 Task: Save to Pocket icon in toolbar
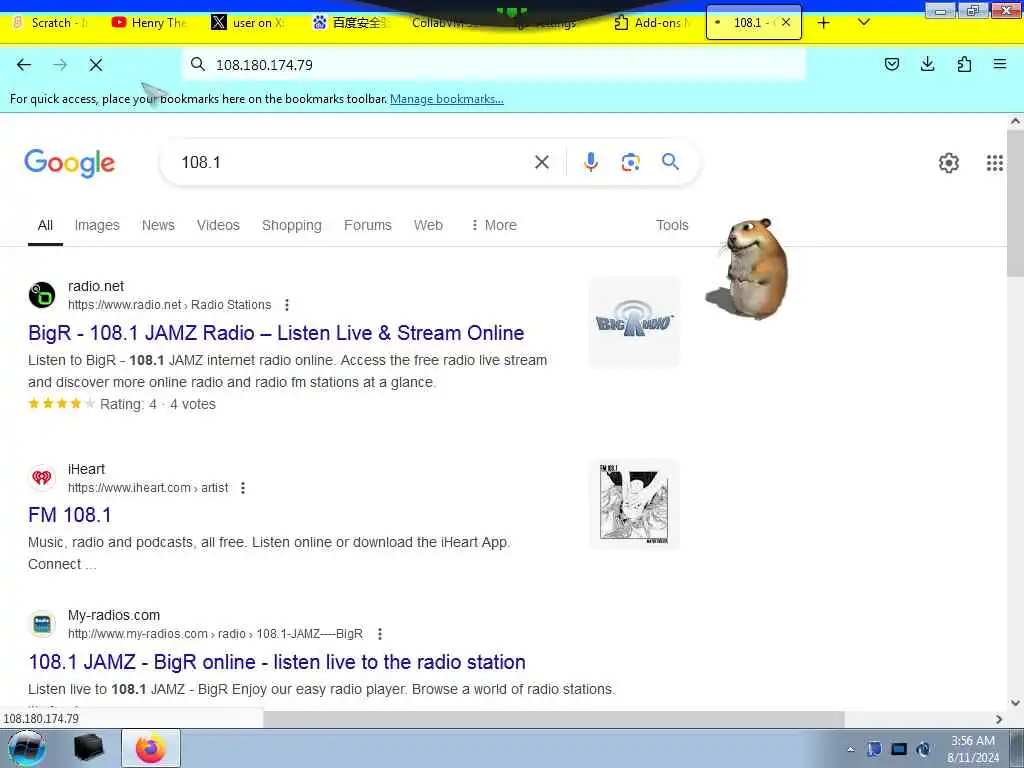[x=891, y=64]
